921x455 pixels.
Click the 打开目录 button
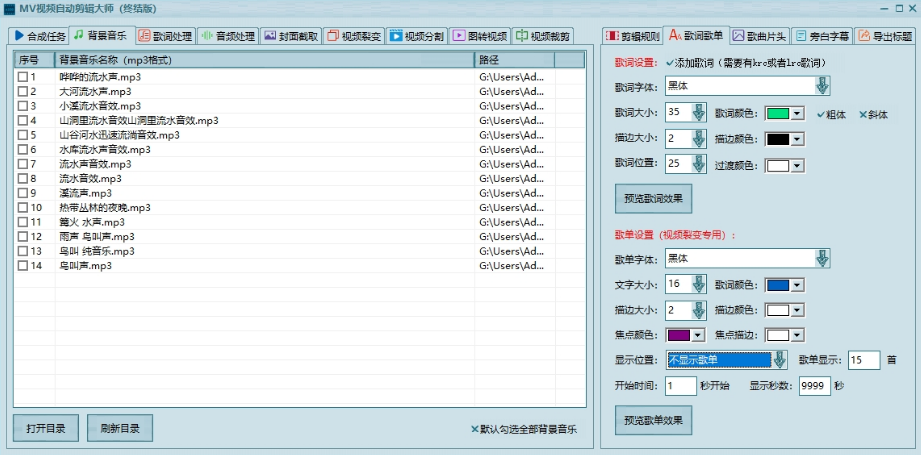(45, 428)
